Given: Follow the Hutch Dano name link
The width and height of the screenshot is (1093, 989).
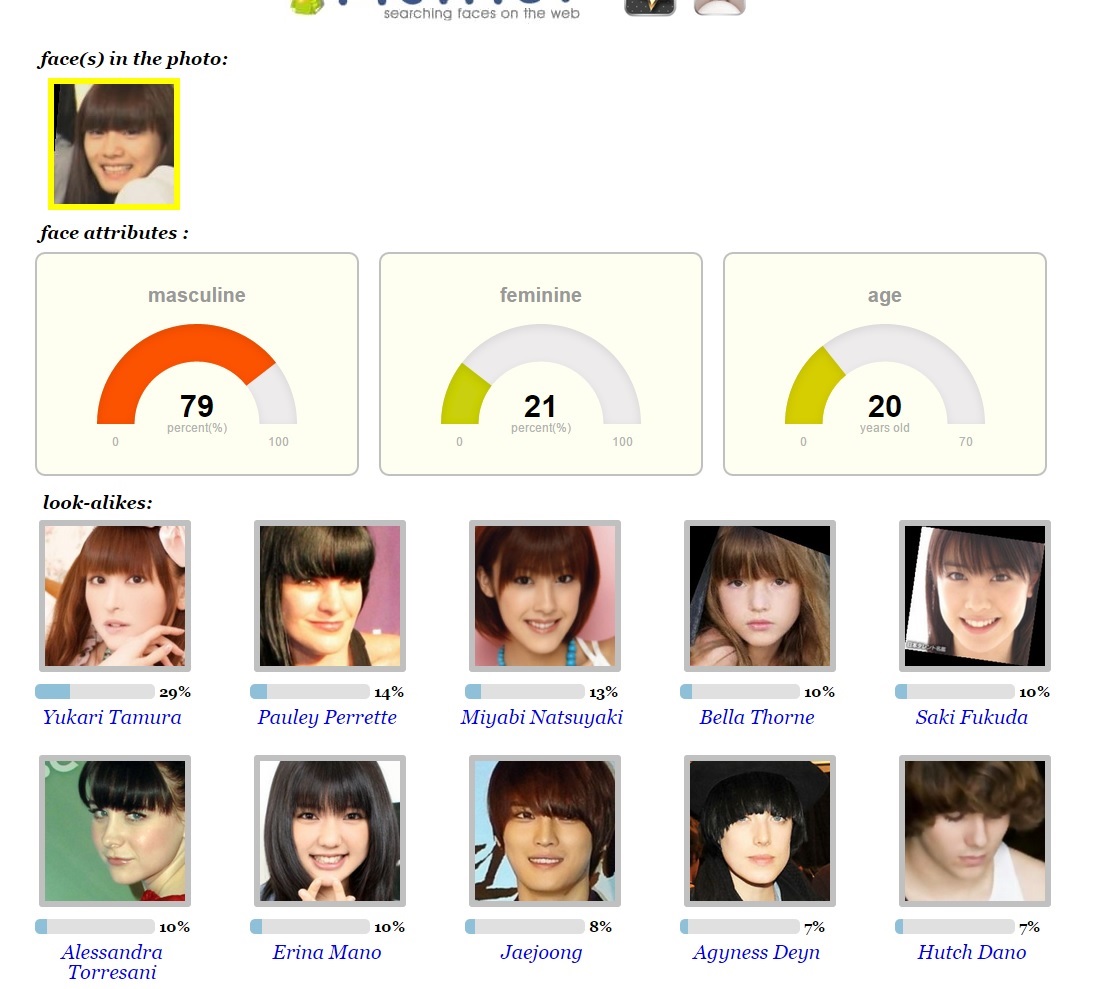Looking at the screenshot, I should pyautogui.click(x=972, y=952).
